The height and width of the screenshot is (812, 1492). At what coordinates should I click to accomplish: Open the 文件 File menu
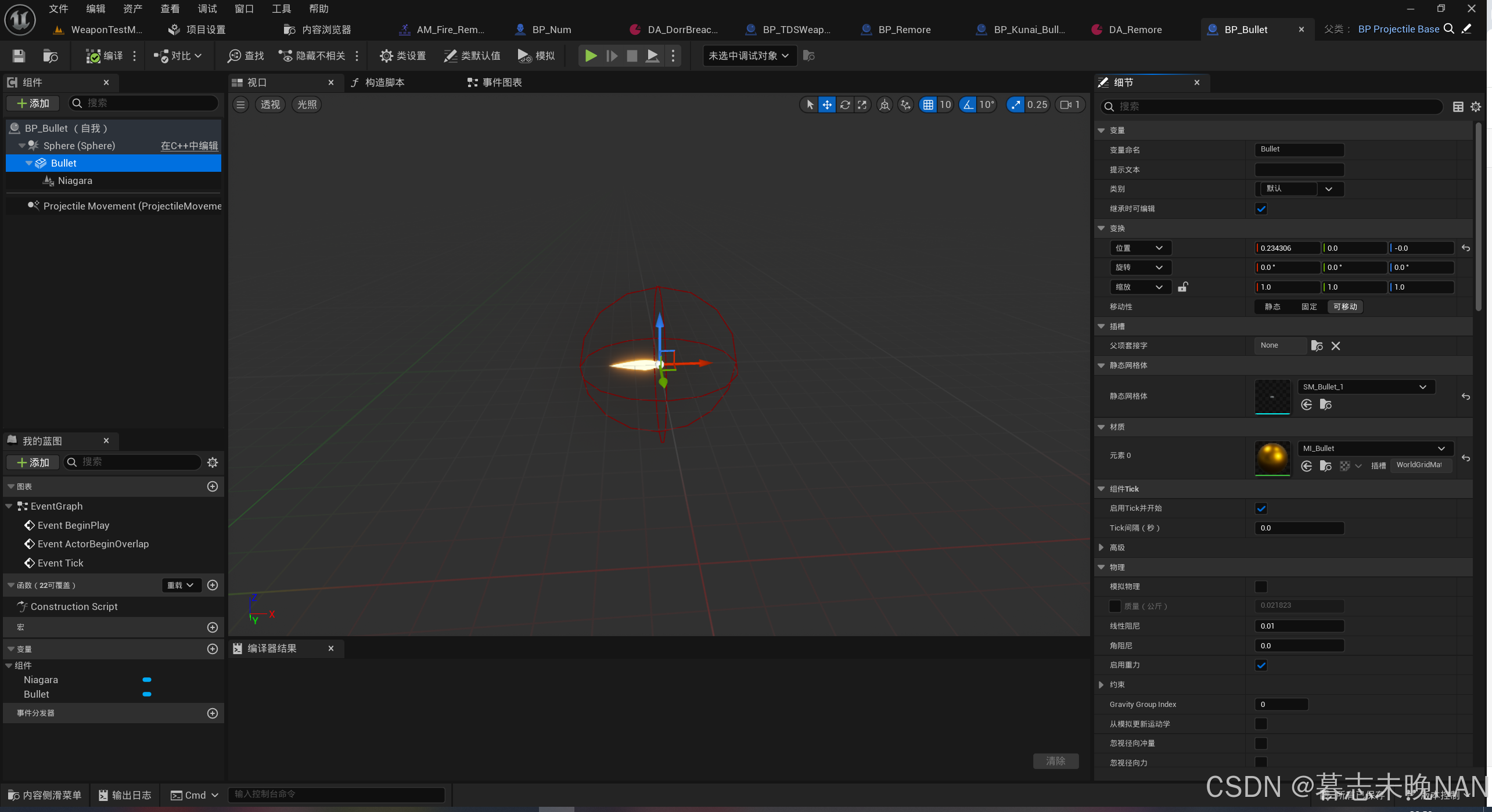tap(59, 9)
